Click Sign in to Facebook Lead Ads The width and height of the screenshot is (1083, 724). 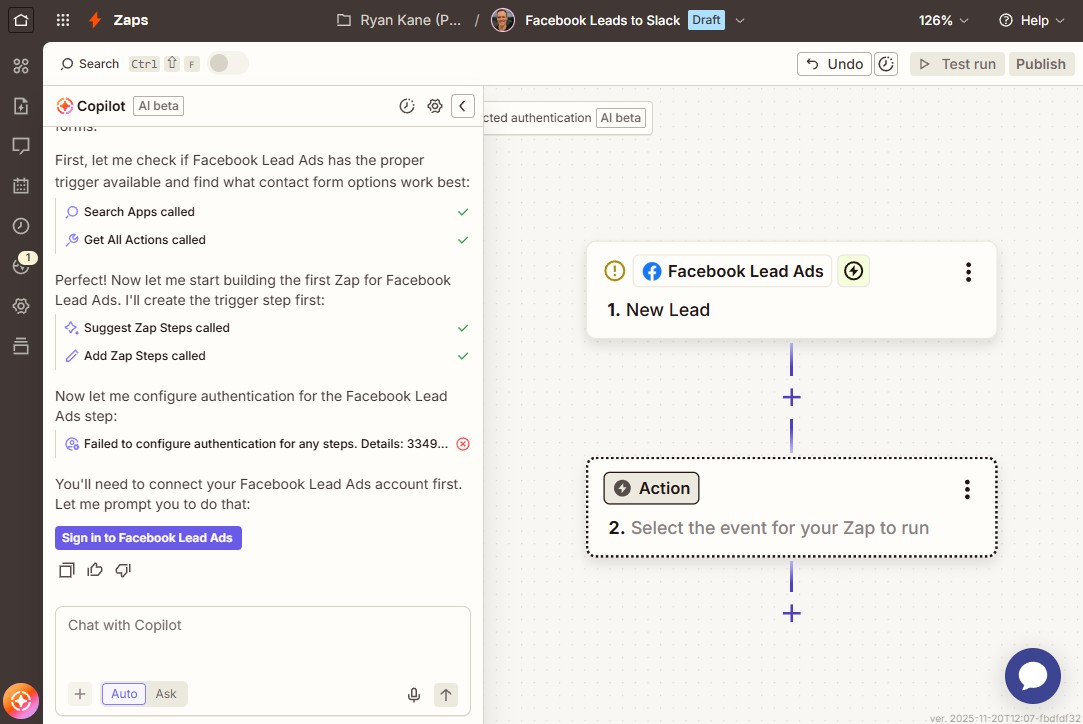(x=148, y=538)
